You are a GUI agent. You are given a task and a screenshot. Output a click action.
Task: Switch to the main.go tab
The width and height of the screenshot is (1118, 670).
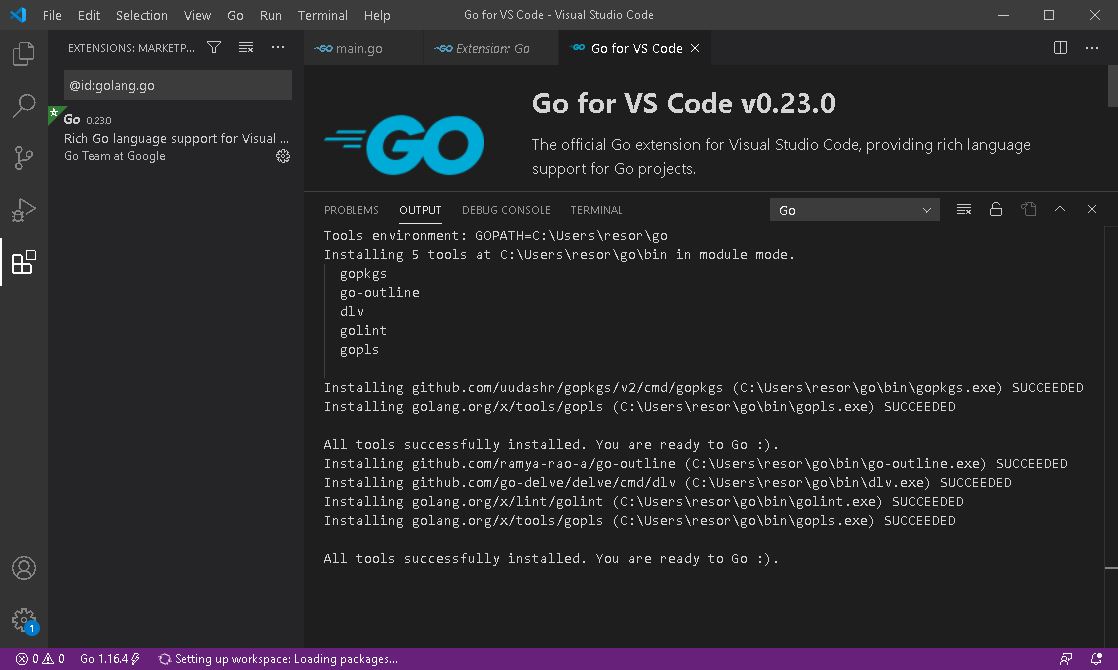click(x=364, y=48)
